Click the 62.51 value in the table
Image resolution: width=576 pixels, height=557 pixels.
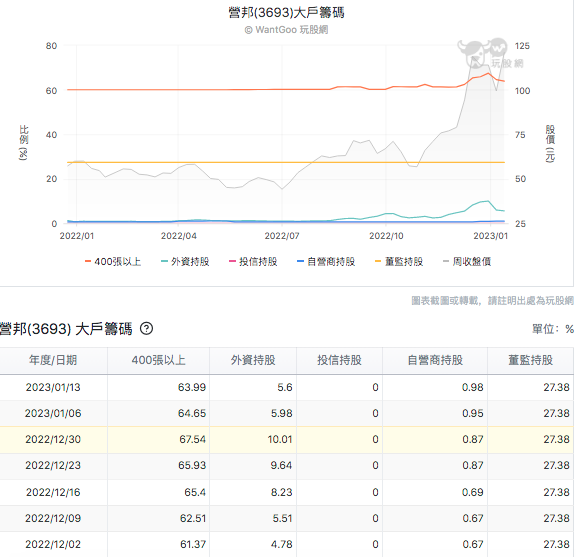tap(193, 518)
